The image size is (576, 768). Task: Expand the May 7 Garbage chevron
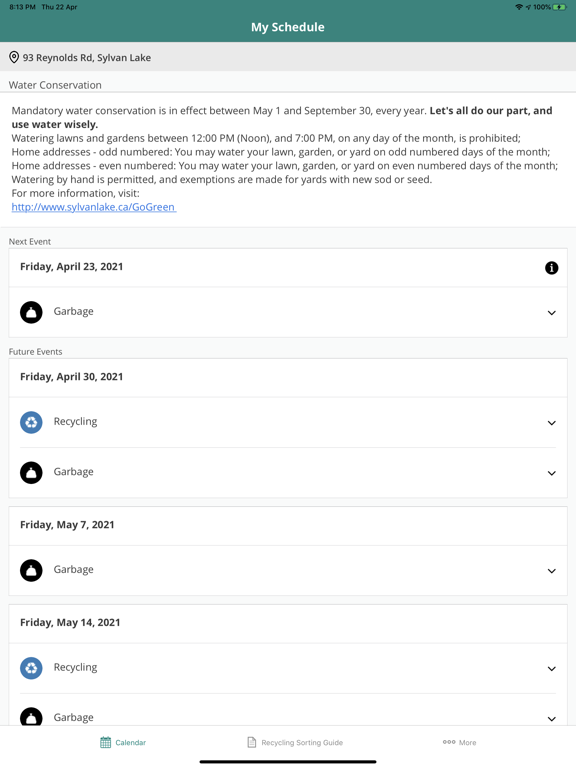coord(552,571)
